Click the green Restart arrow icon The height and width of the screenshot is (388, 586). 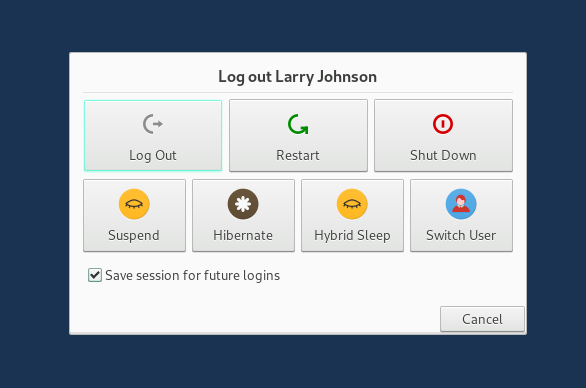tap(298, 124)
